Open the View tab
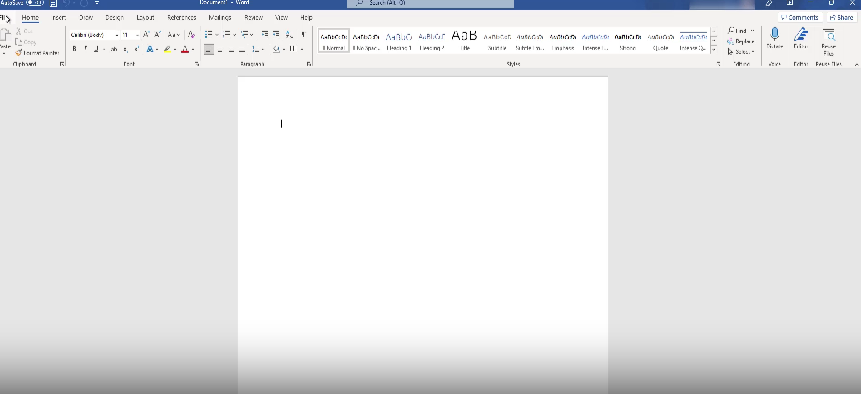The height and width of the screenshot is (394, 861). [281, 18]
